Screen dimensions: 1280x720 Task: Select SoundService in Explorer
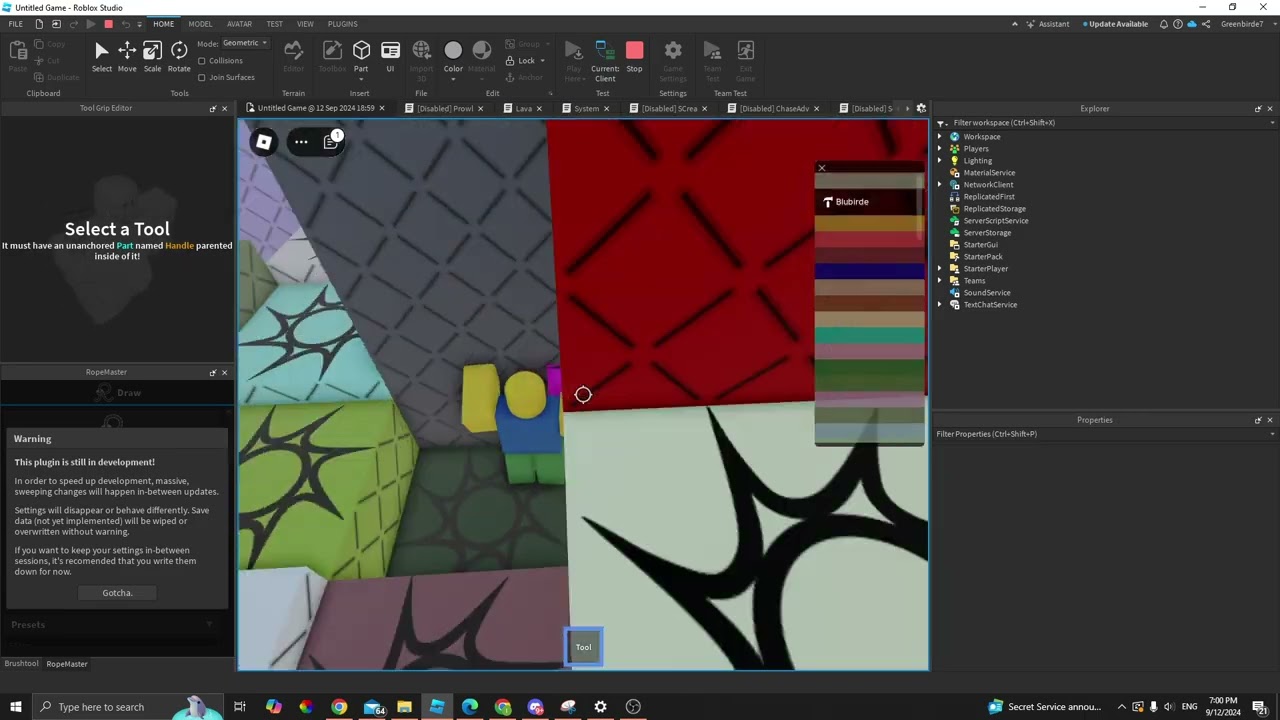tap(987, 293)
